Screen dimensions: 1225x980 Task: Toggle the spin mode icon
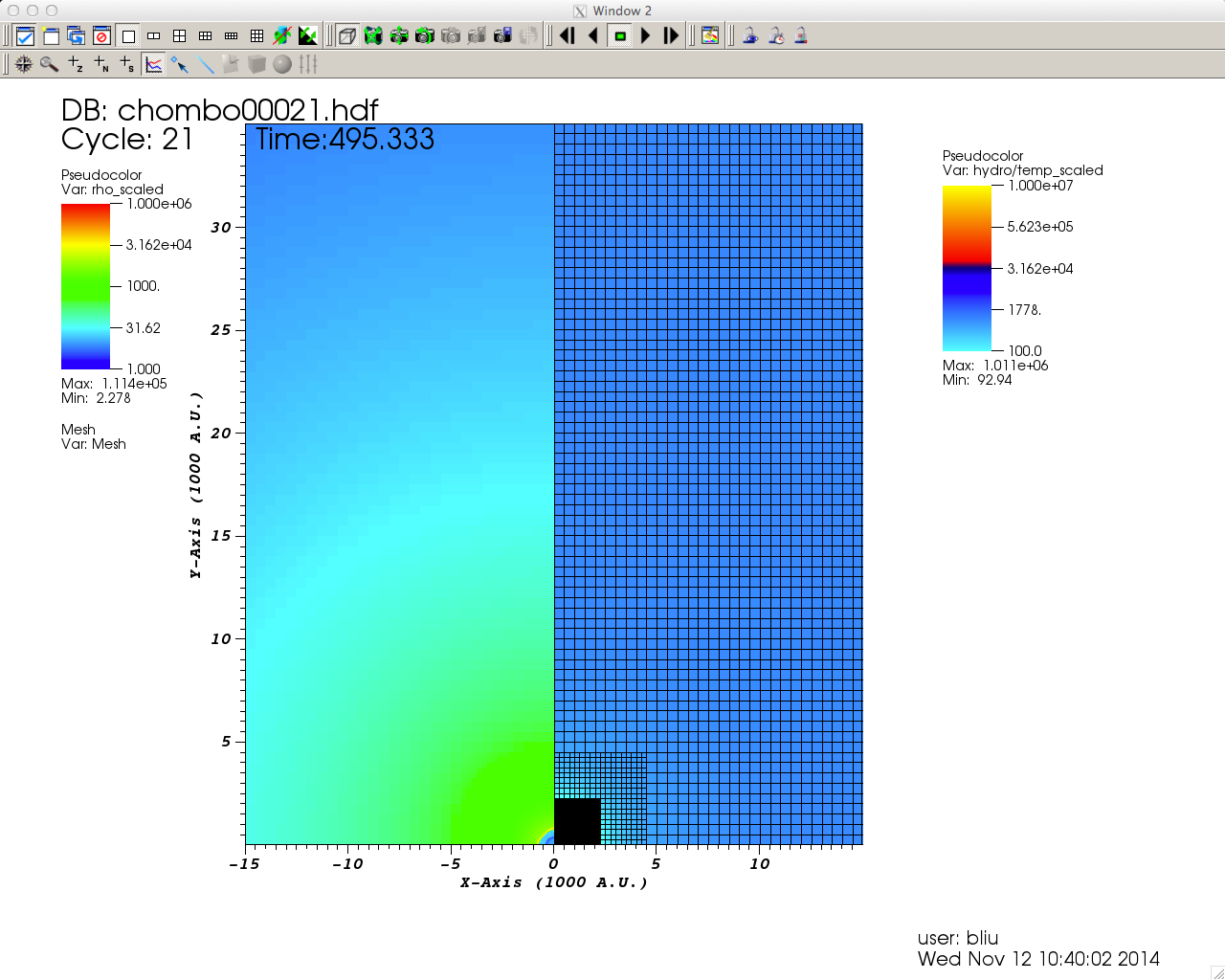coord(281,36)
